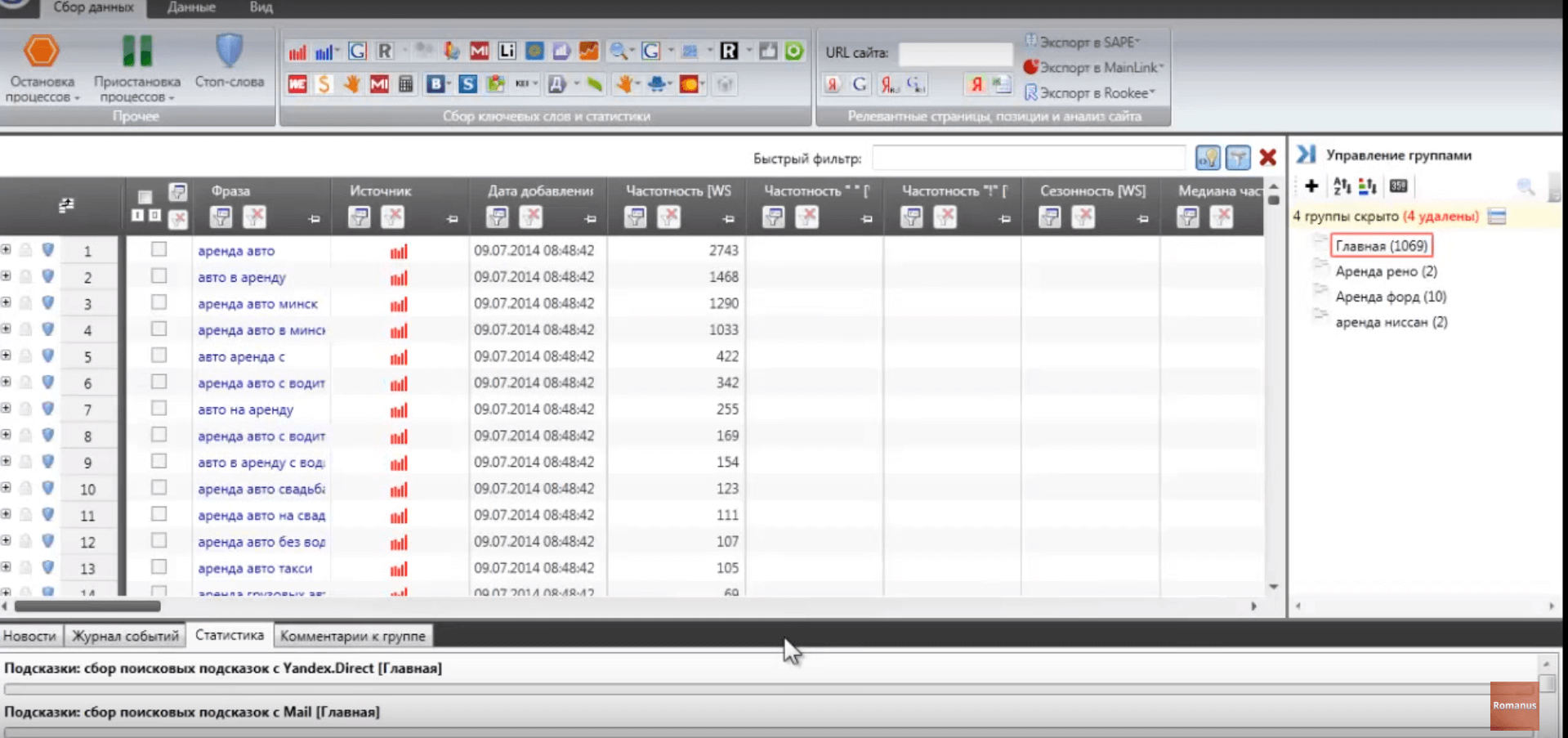Expand row 1 with the plus expander

point(7,250)
